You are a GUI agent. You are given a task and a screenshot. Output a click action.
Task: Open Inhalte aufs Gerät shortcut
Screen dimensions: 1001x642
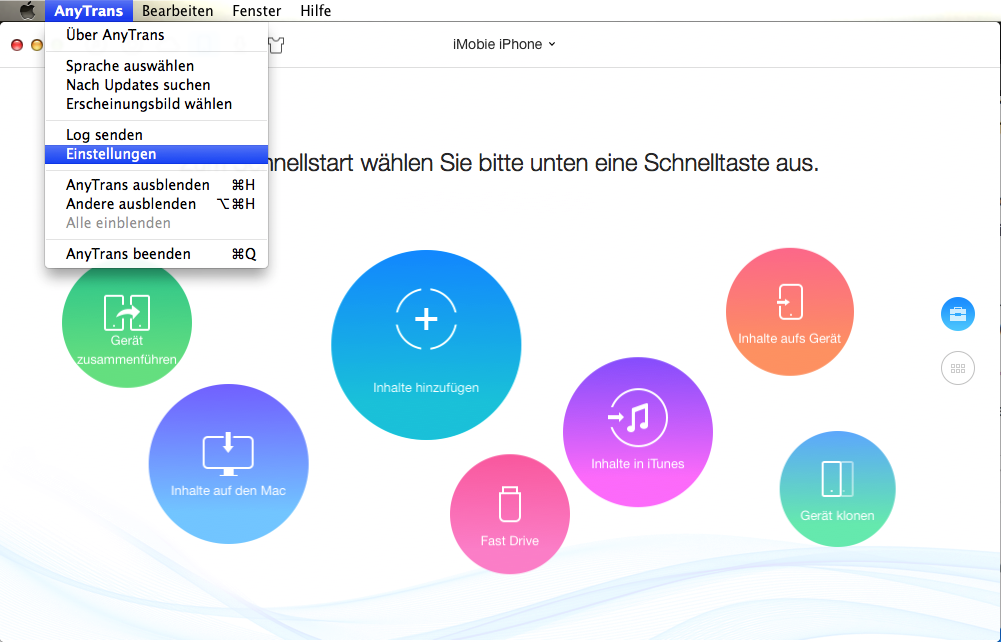coord(790,311)
